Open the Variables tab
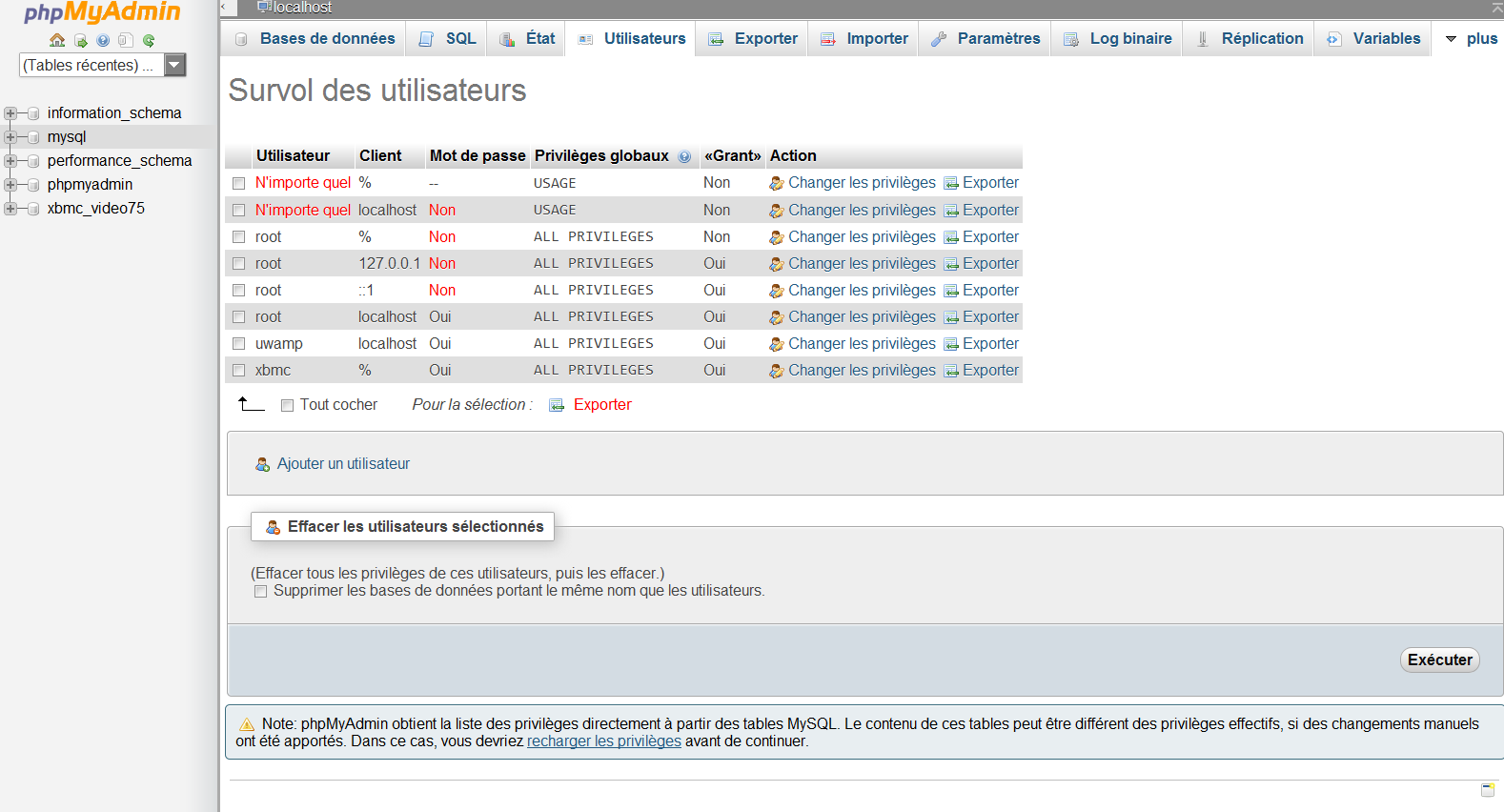The image size is (1504, 812). pyautogui.click(x=1373, y=39)
